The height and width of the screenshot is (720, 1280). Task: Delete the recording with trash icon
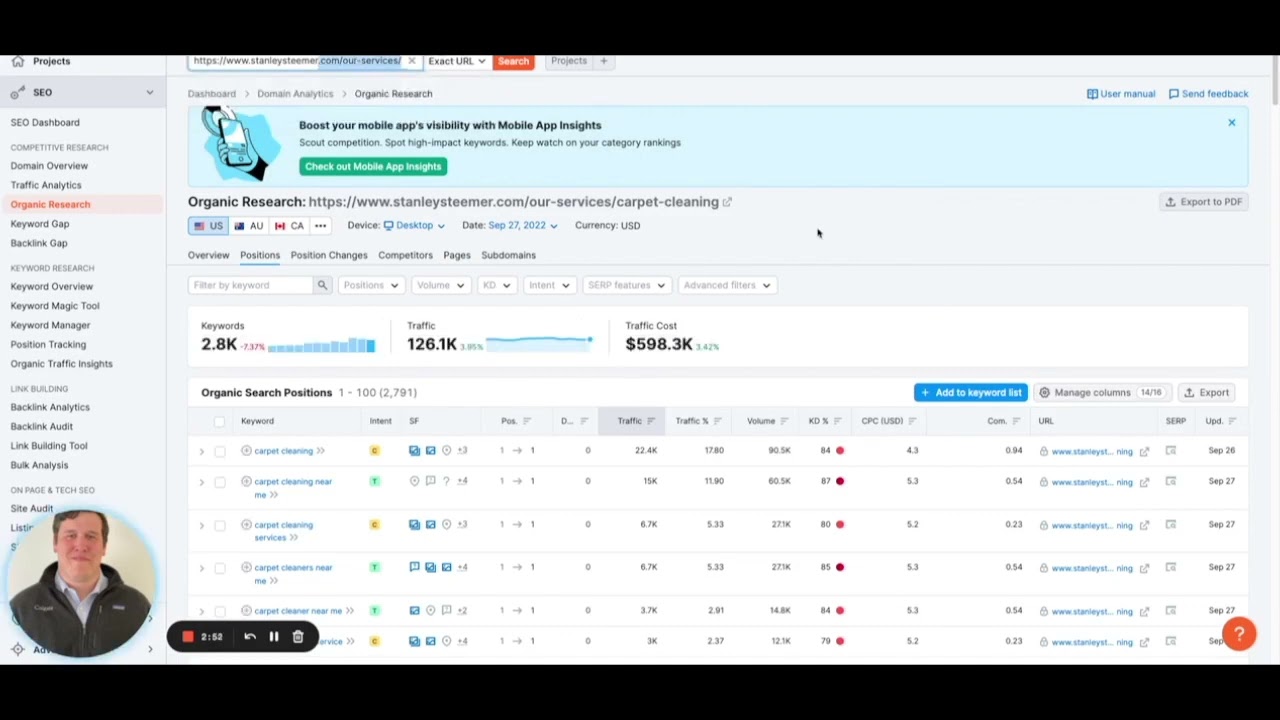coord(298,637)
